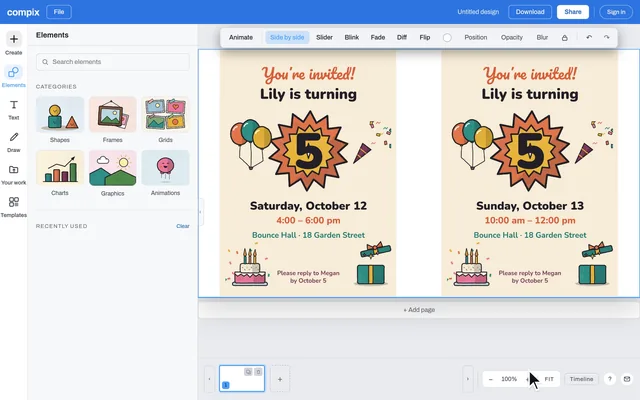The image size is (640, 400).
Task: Click the number 5 badge on left invitation
Action: (x=309, y=151)
